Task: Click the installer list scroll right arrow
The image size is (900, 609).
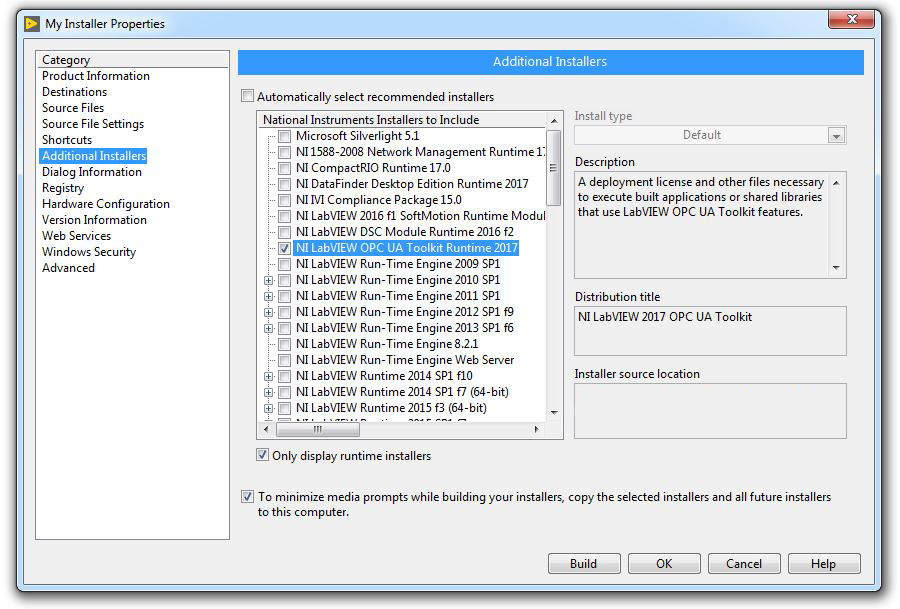Action: 537,429
